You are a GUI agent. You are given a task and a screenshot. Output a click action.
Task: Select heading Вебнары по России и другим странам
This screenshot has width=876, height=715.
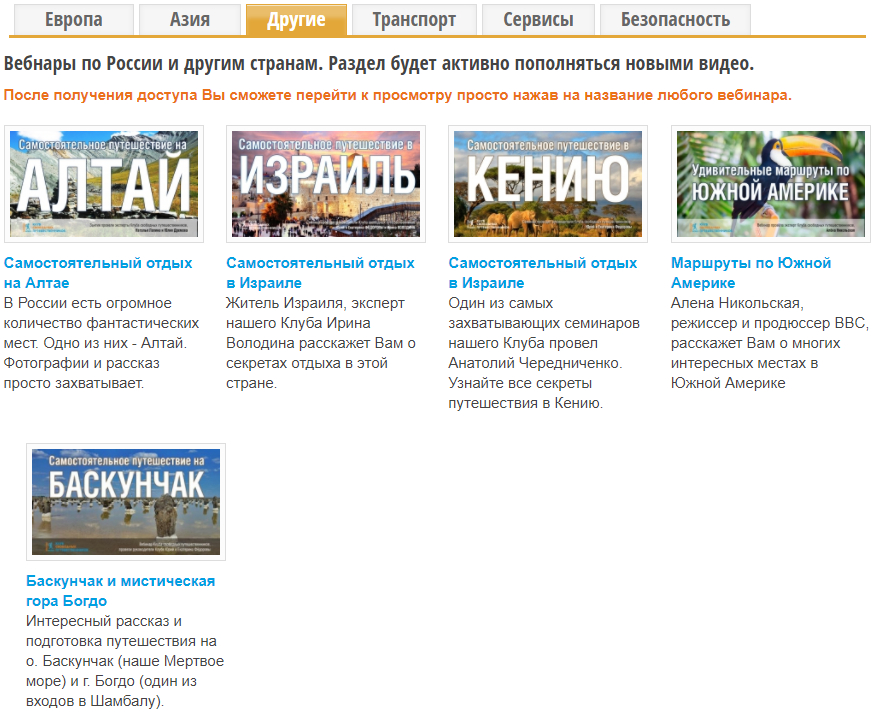tap(379, 63)
